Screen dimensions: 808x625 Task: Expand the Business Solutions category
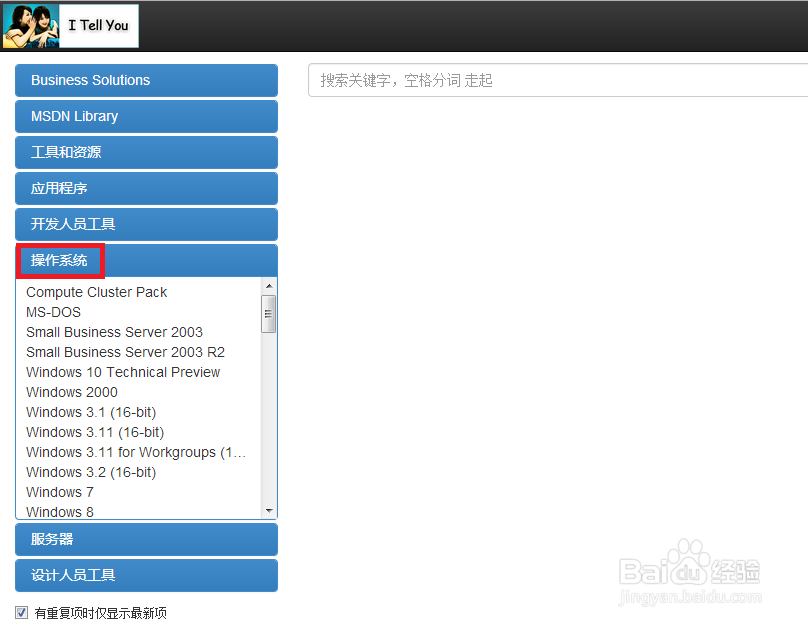pyautogui.click(x=146, y=80)
